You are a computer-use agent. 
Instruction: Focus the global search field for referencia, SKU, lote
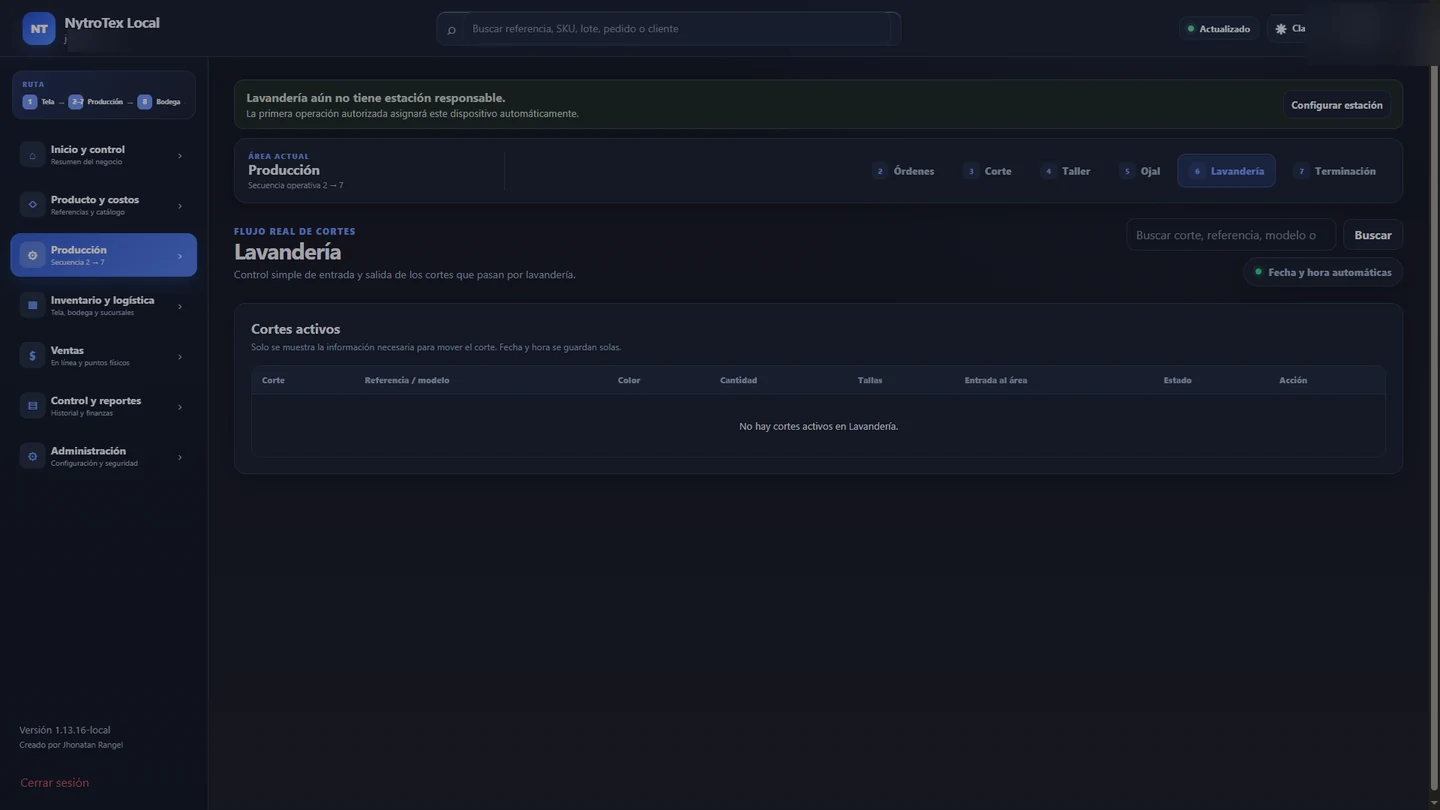(x=668, y=29)
